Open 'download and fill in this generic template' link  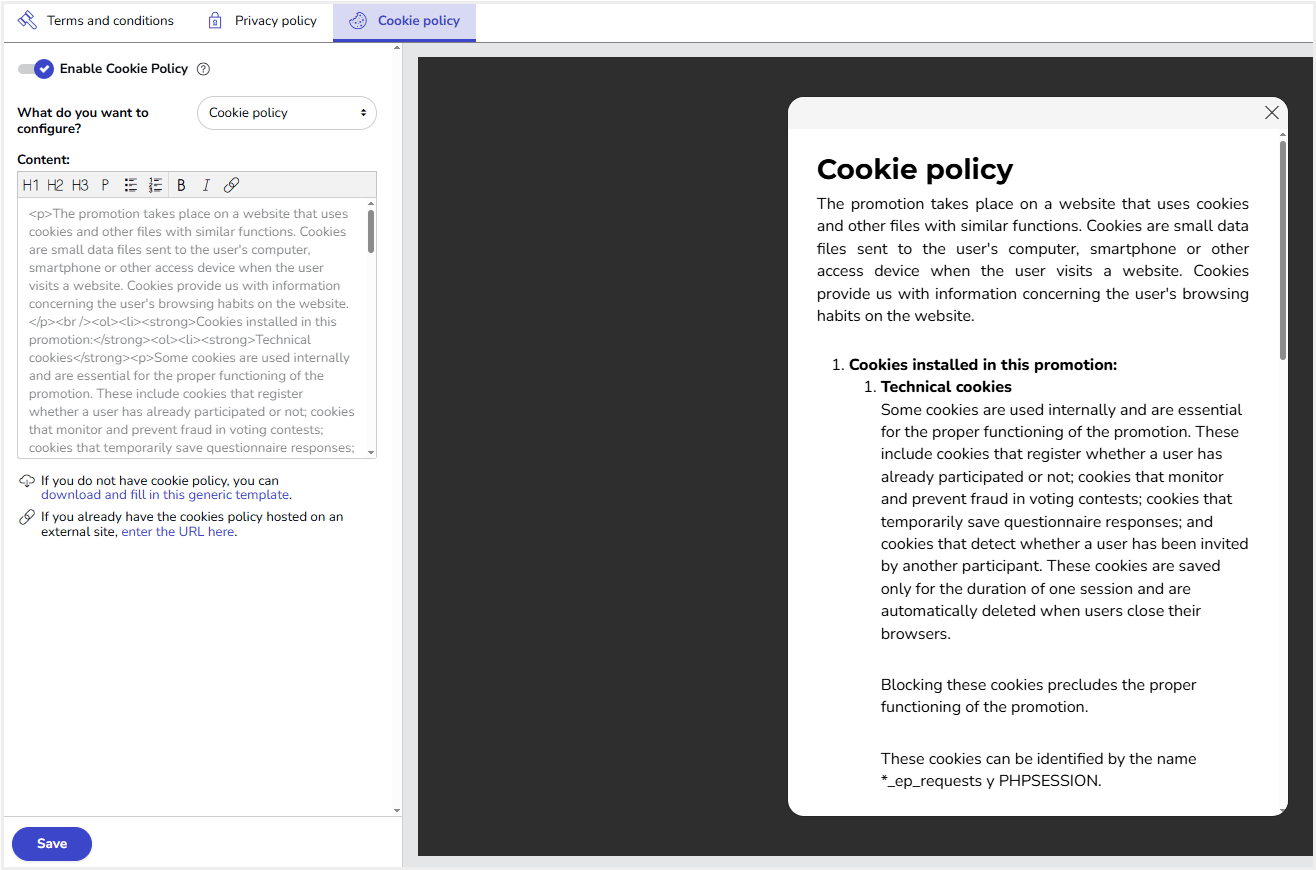165,495
